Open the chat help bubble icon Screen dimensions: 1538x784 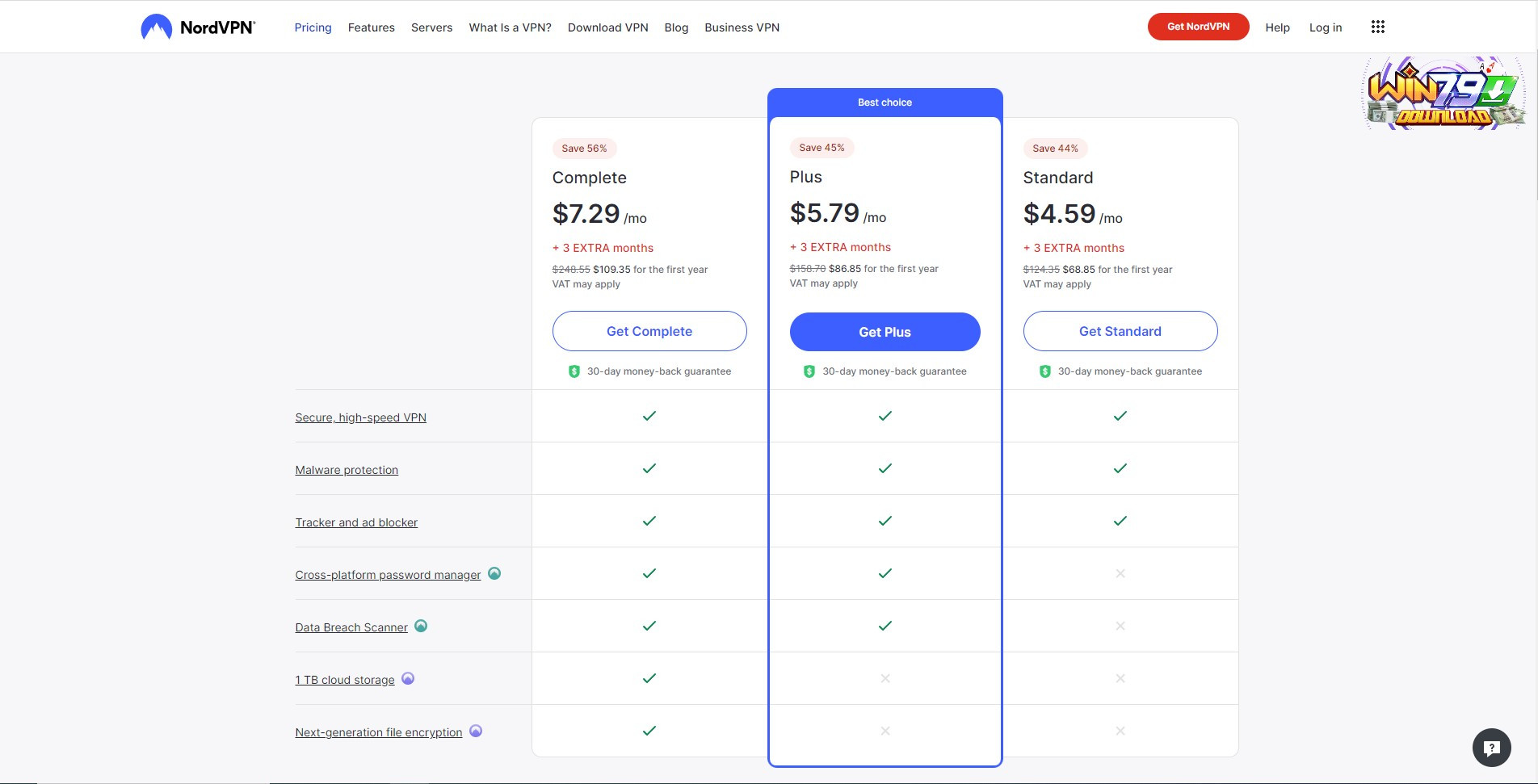(1492, 748)
